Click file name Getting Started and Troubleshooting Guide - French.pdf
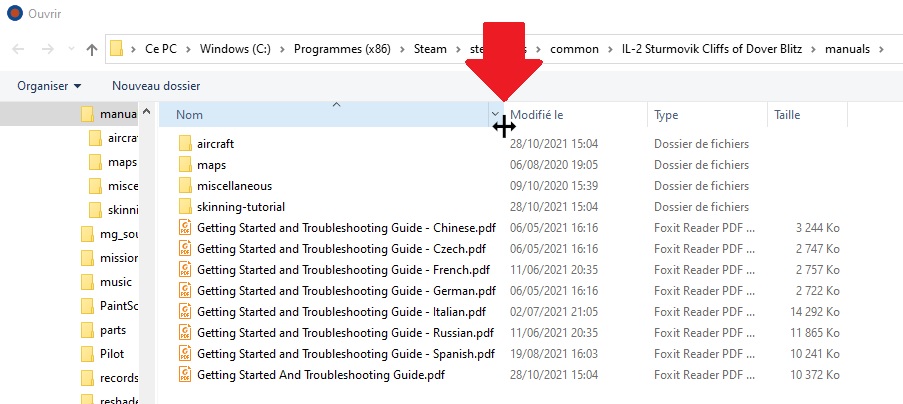The height and width of the screenshot is (404, 903). coord(343,269)
